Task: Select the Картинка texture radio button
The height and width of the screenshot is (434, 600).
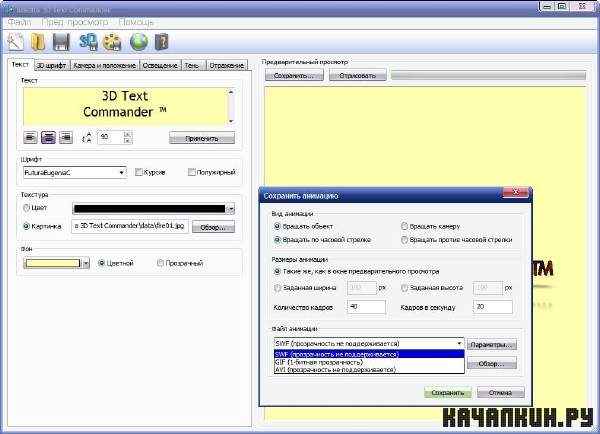Action: pyautogui.click(x=26, y=226)
